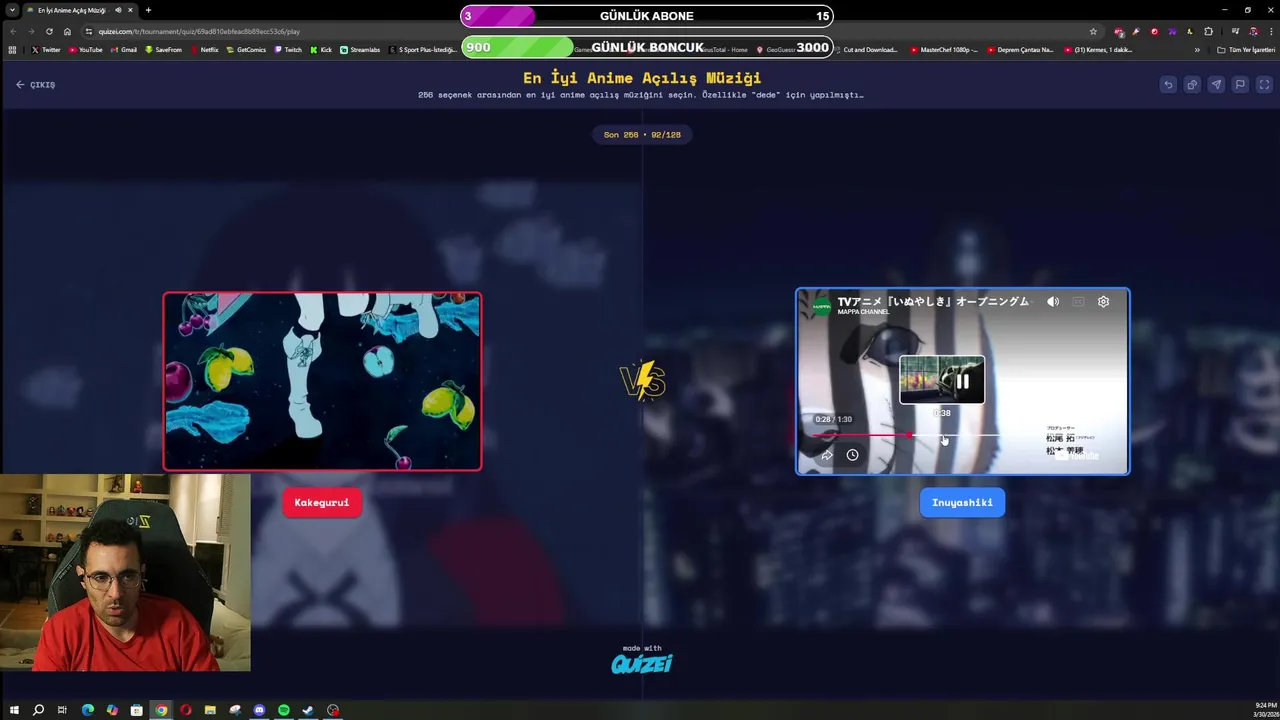This screenshot has width=1280, height=720.
Task: Click the watch later clock icon
Action: coord(852,455)
